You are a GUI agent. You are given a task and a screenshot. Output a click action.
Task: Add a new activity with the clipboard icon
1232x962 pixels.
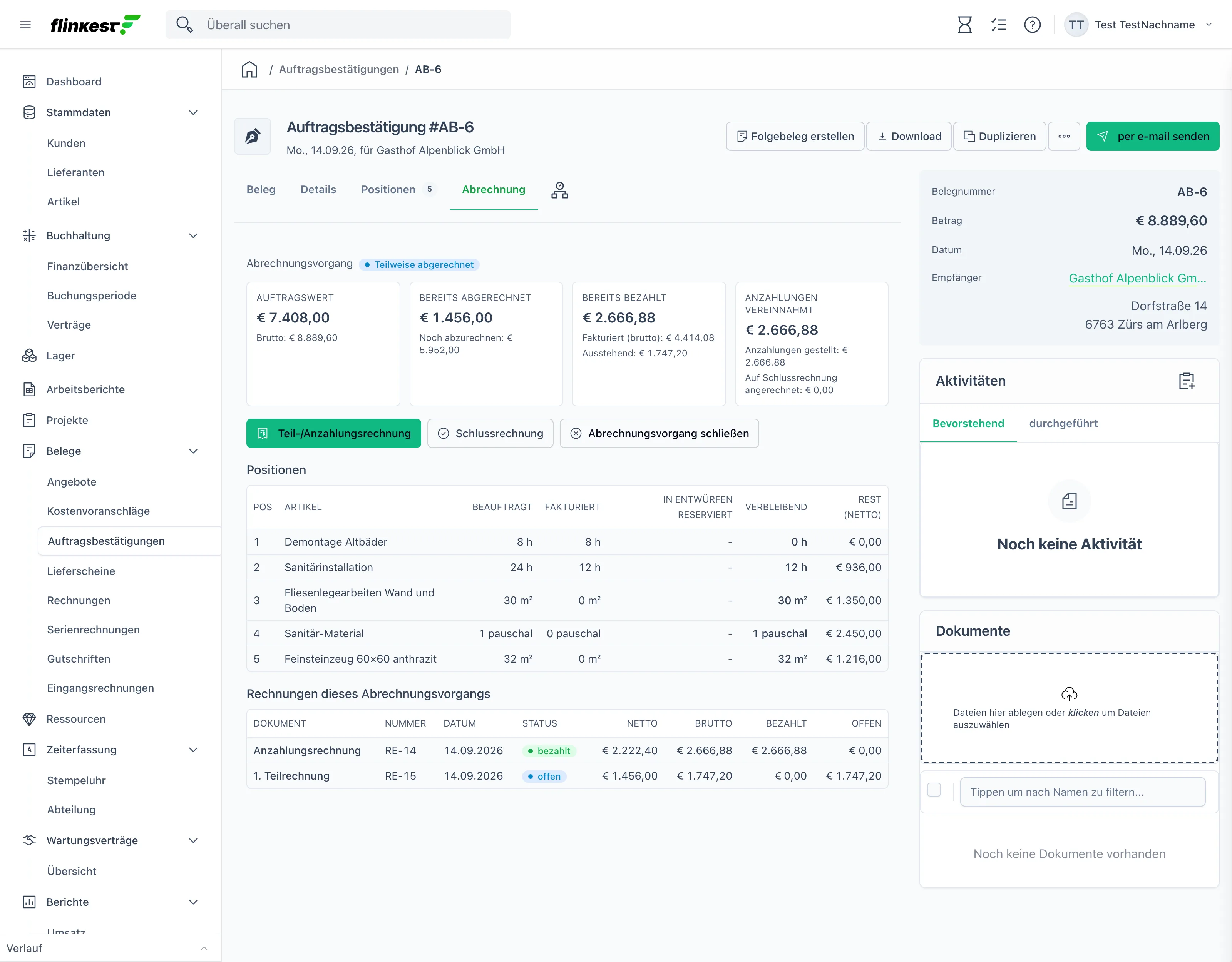coord(1187,381)
